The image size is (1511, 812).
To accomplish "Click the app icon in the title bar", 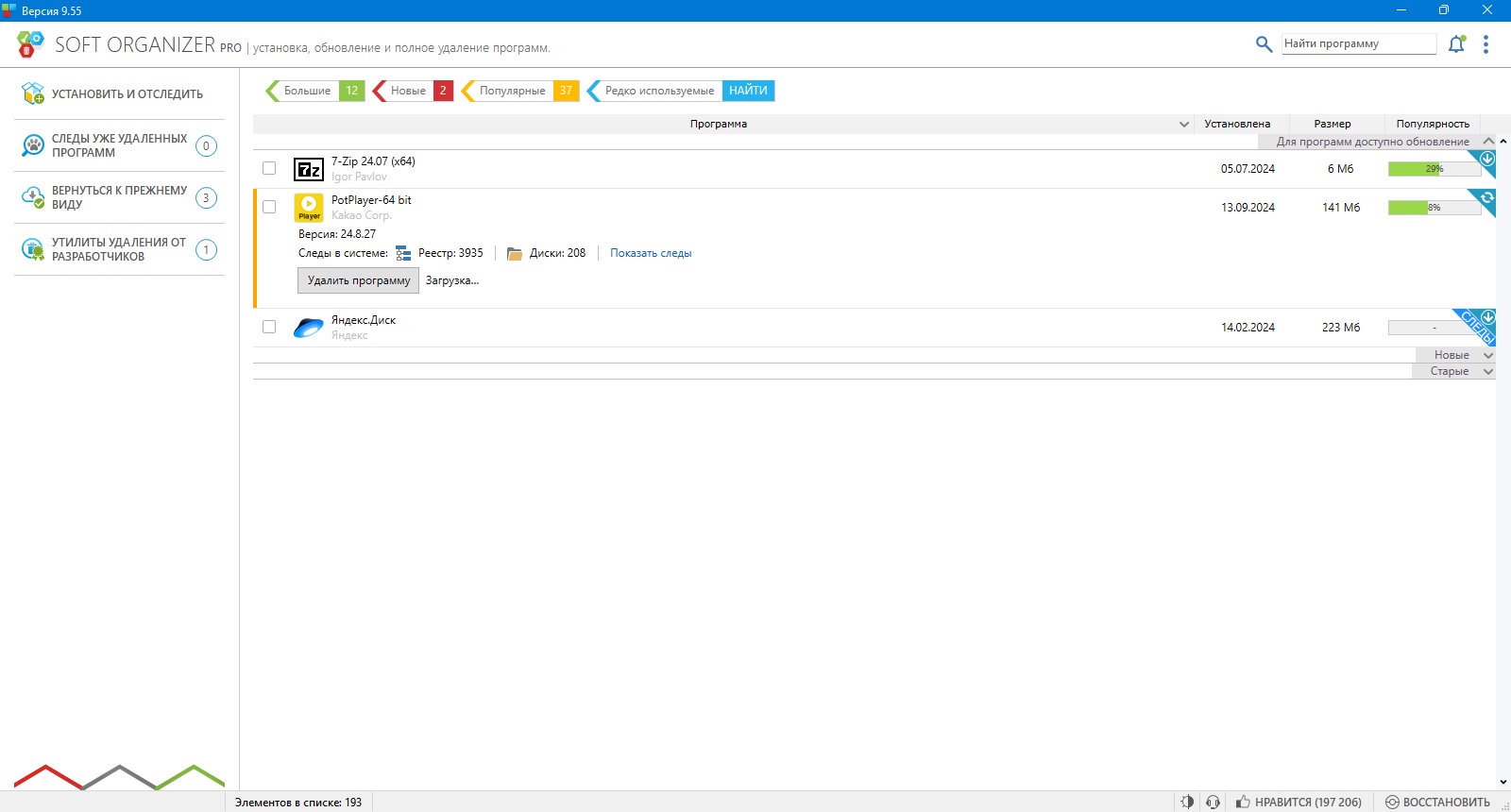I will point(8,10).
